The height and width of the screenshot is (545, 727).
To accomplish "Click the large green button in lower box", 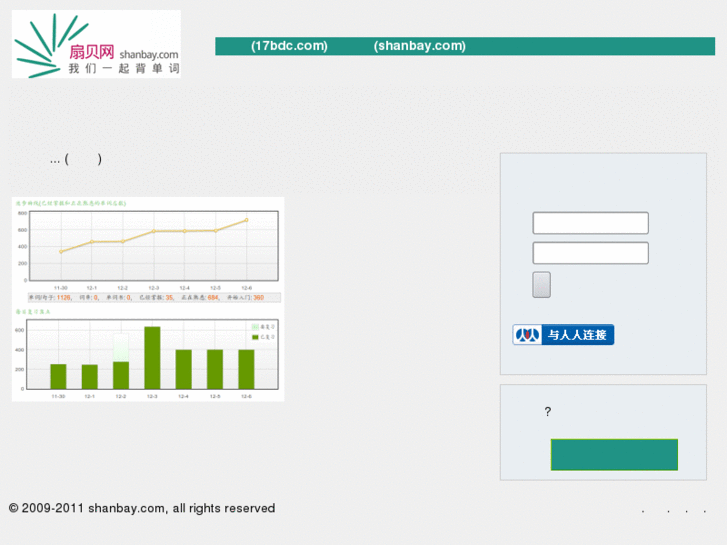I will coord(614,455).
